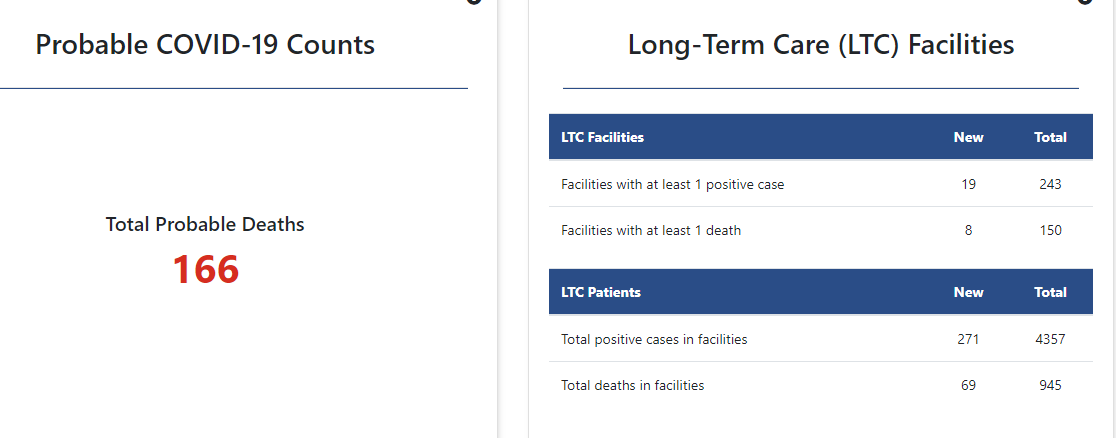Click the 243 total facilities value

click(1051, 184)
